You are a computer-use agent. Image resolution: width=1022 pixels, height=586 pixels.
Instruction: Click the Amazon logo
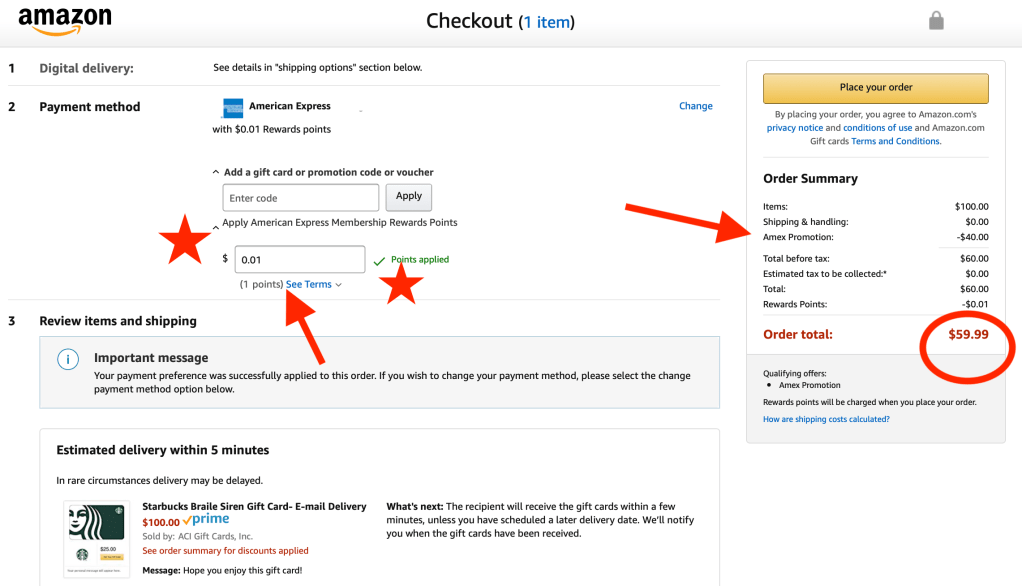[x=65, y=21]
